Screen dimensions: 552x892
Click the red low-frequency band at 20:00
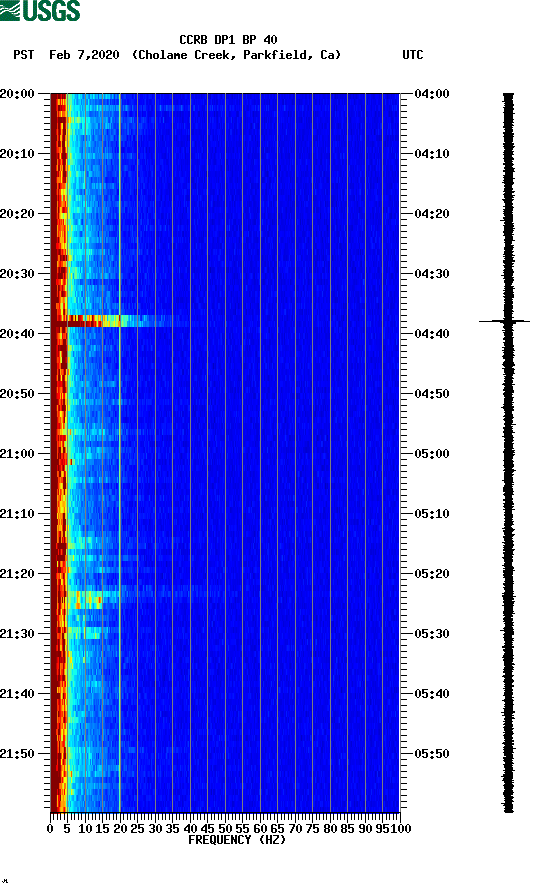pos(59,98)
